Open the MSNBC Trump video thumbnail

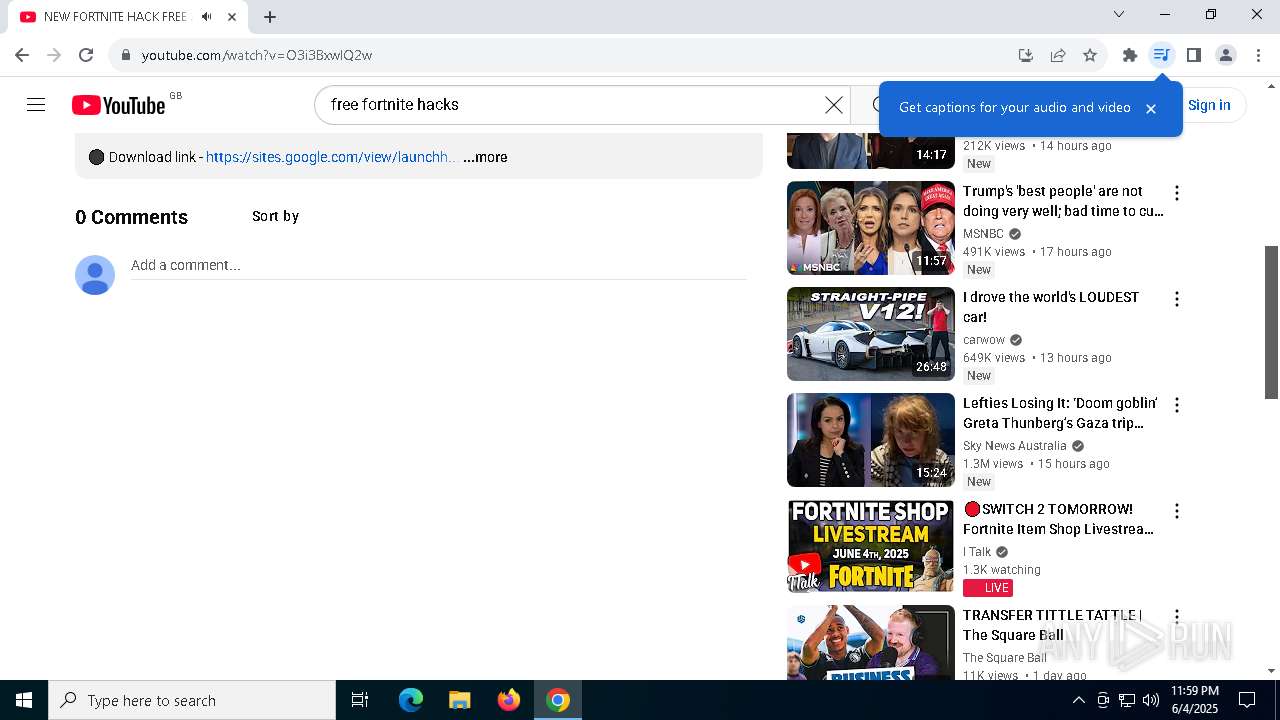pyautogui.click(x=871, y=228)
